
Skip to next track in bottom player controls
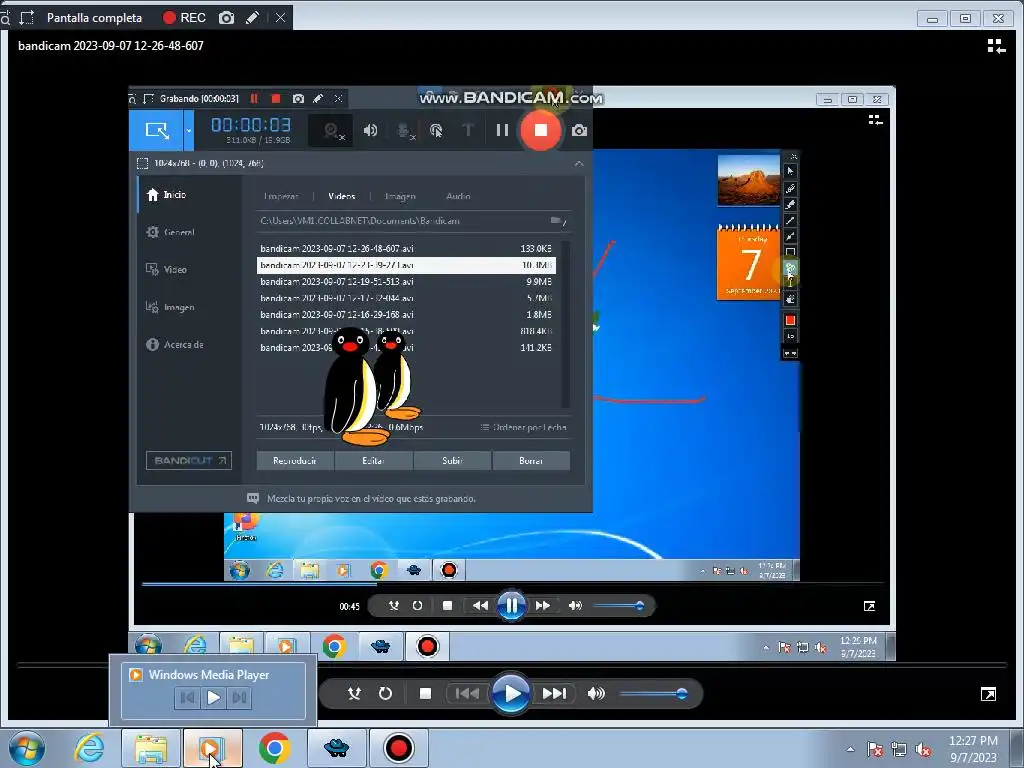[x=554, y=694]
